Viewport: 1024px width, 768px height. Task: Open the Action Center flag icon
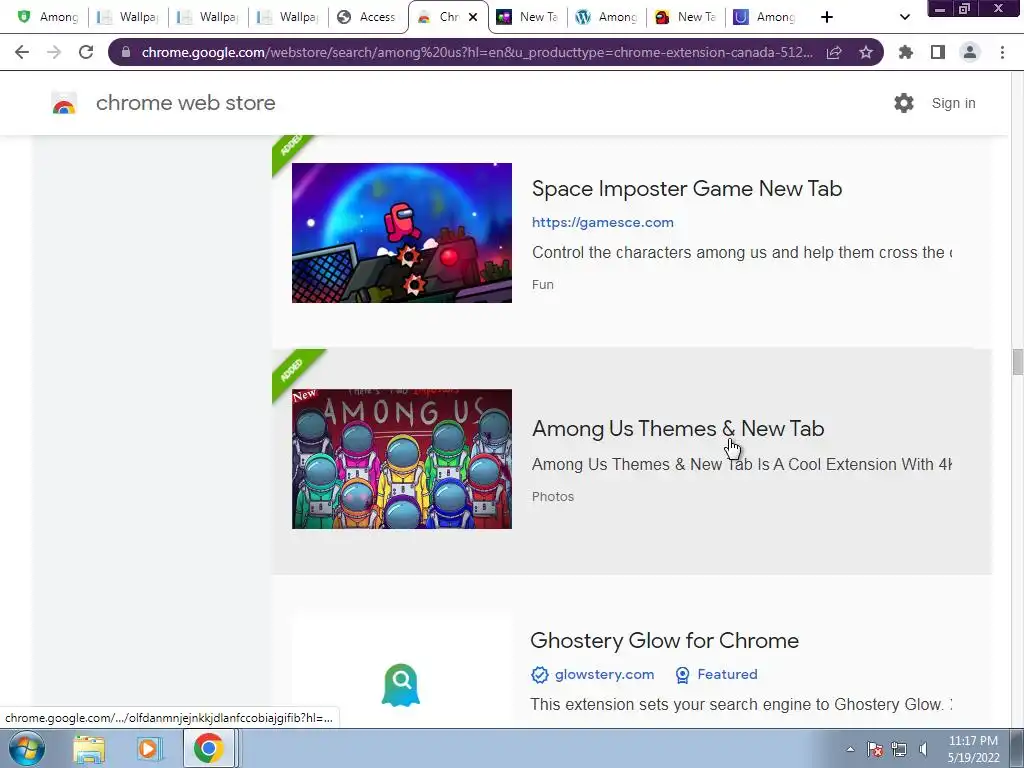[x=875, y=749]
